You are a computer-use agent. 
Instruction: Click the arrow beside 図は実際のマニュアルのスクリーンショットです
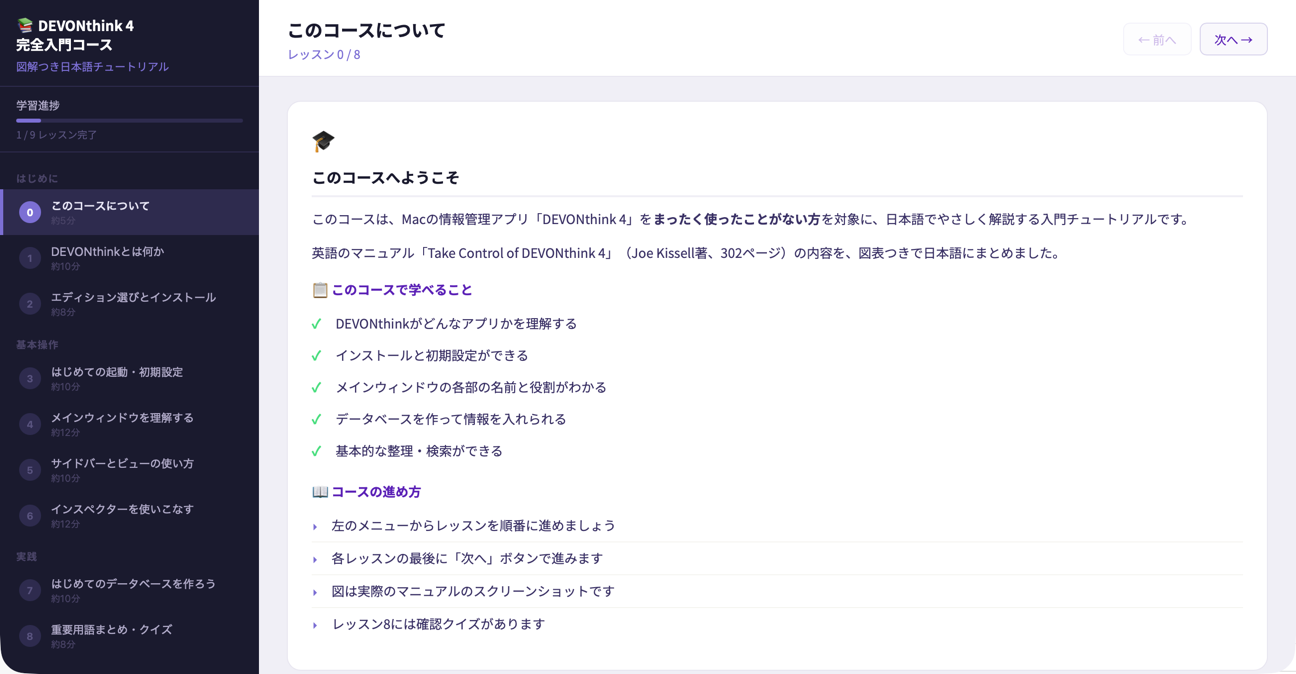[315, 592]
